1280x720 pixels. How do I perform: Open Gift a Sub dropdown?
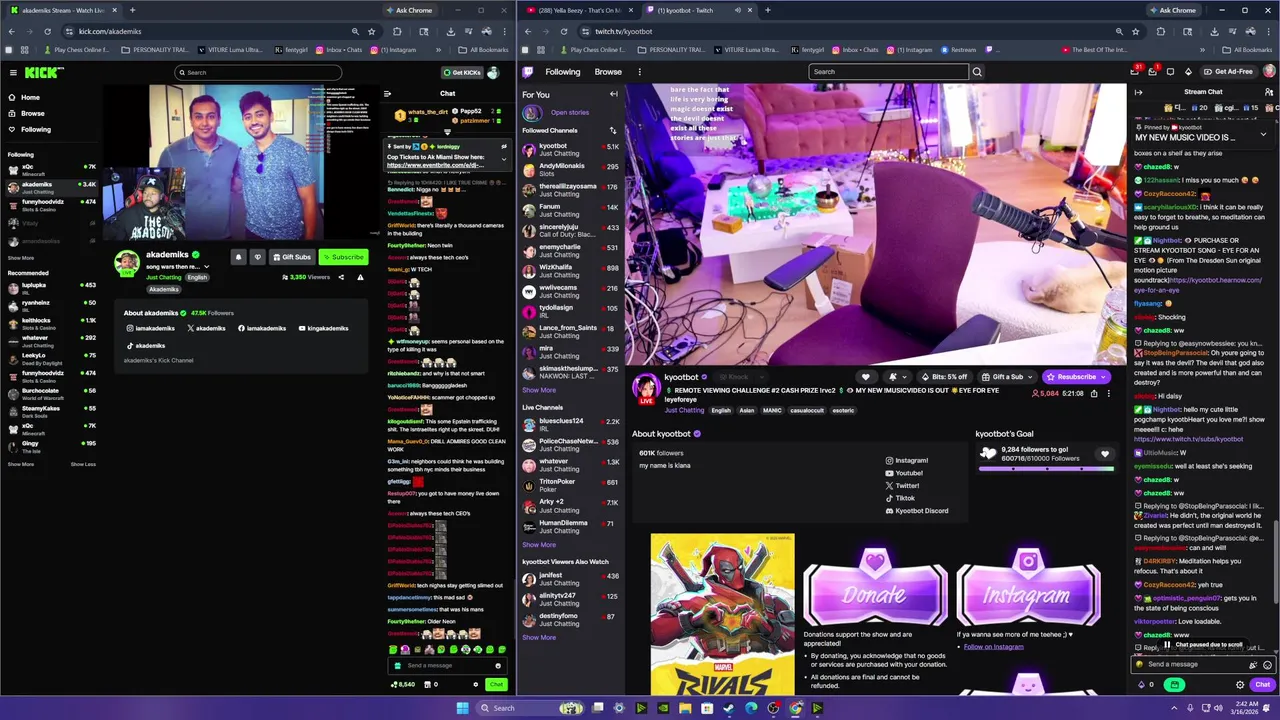point(1007,377)
